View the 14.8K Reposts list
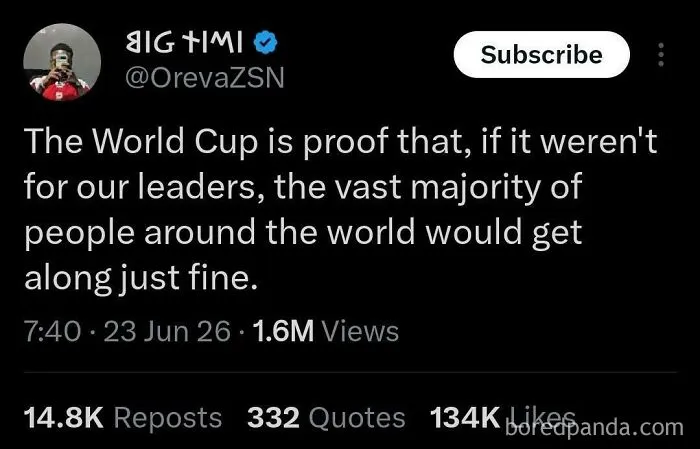700x449 pixels. [123, 418]
